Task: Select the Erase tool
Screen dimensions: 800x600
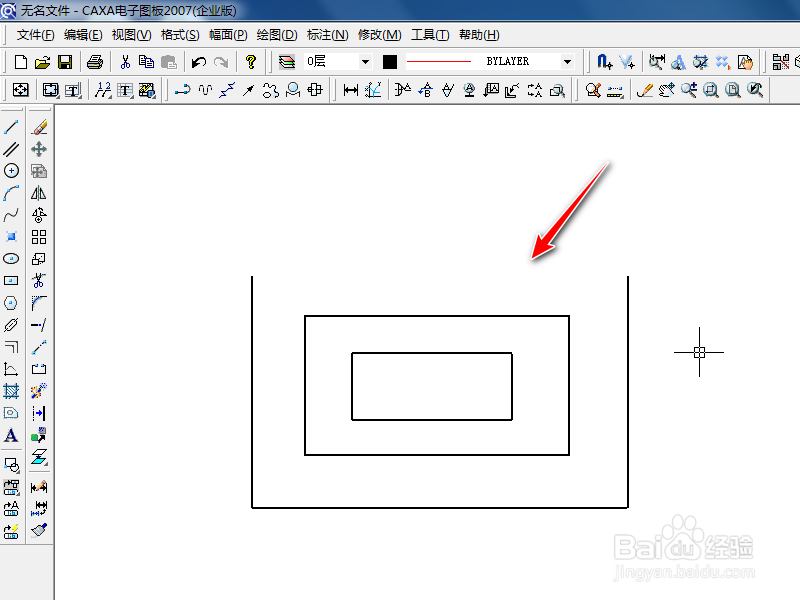Action: pyautogui.click(x=39, y=127)
